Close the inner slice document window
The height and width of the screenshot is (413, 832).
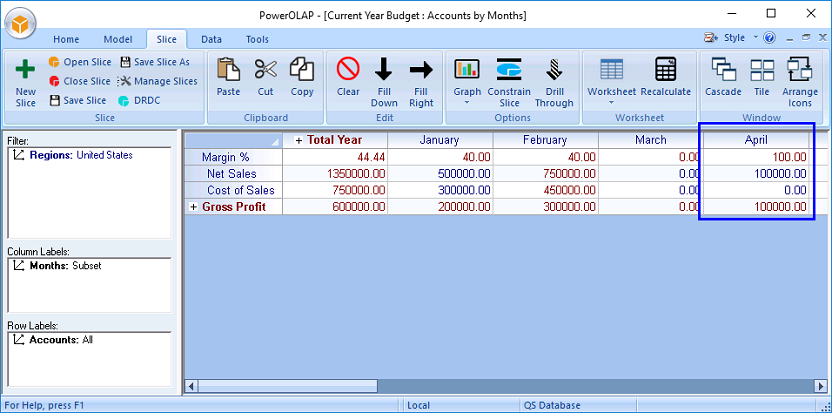click(822, 38)
